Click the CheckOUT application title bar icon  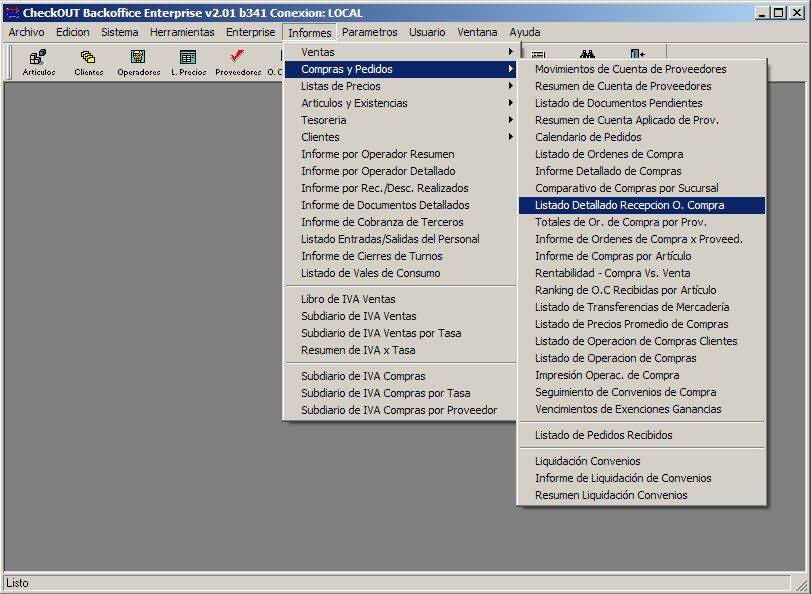12,12
